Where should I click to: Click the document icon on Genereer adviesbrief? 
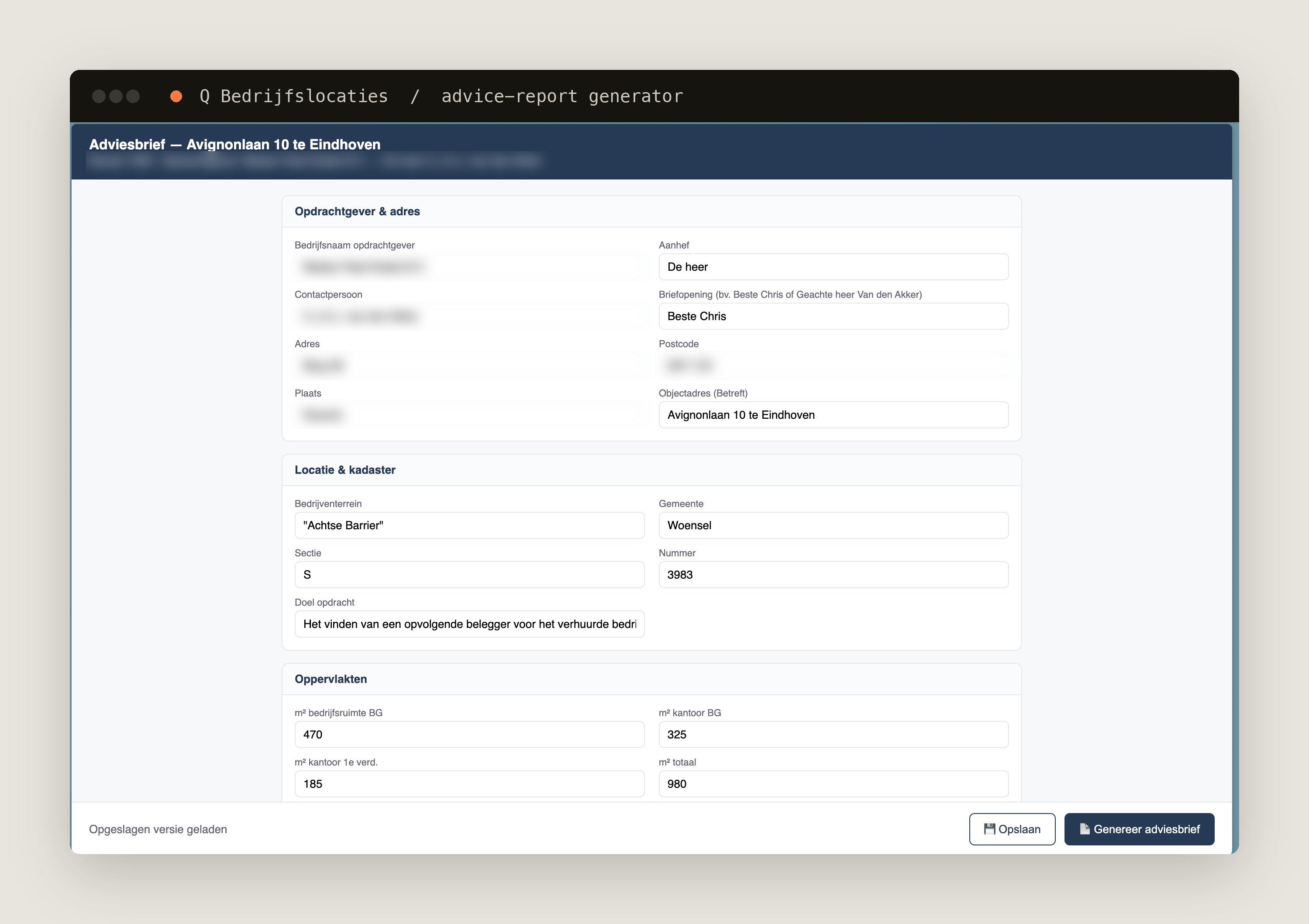coord(1085,829)
